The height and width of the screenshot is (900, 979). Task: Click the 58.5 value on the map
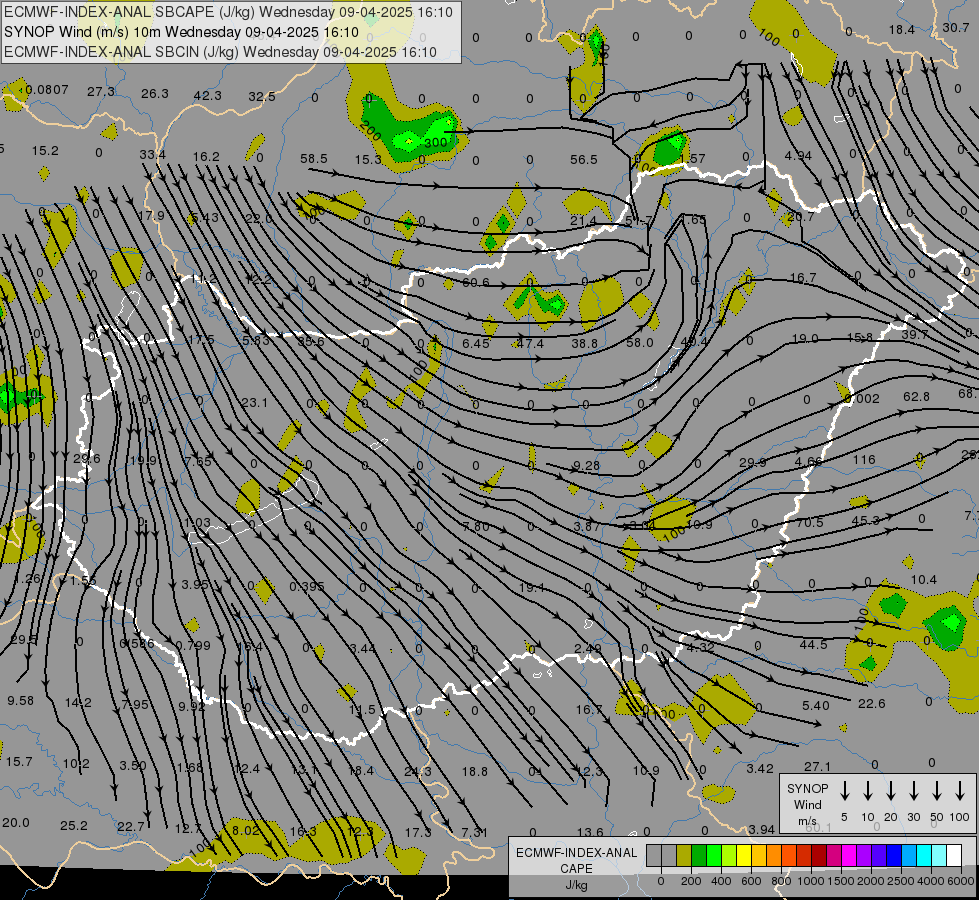coord(314,159)
